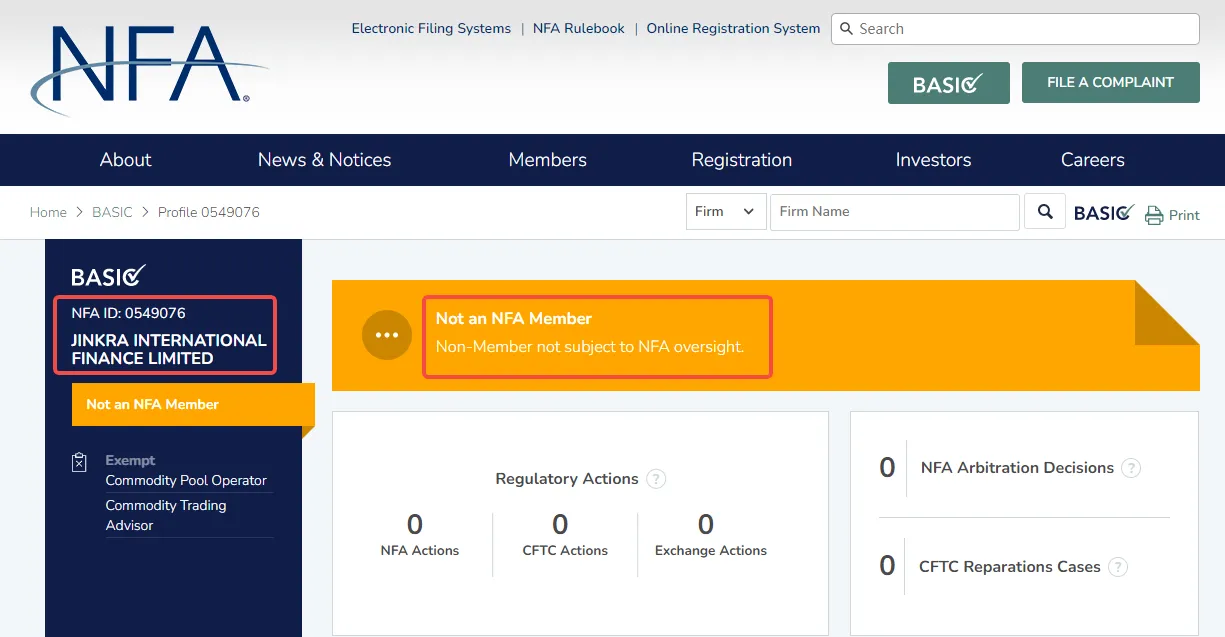Click the NFA Arbitration Decisions label
Screen dimensions: 1225x637
tap(1017, 468)
